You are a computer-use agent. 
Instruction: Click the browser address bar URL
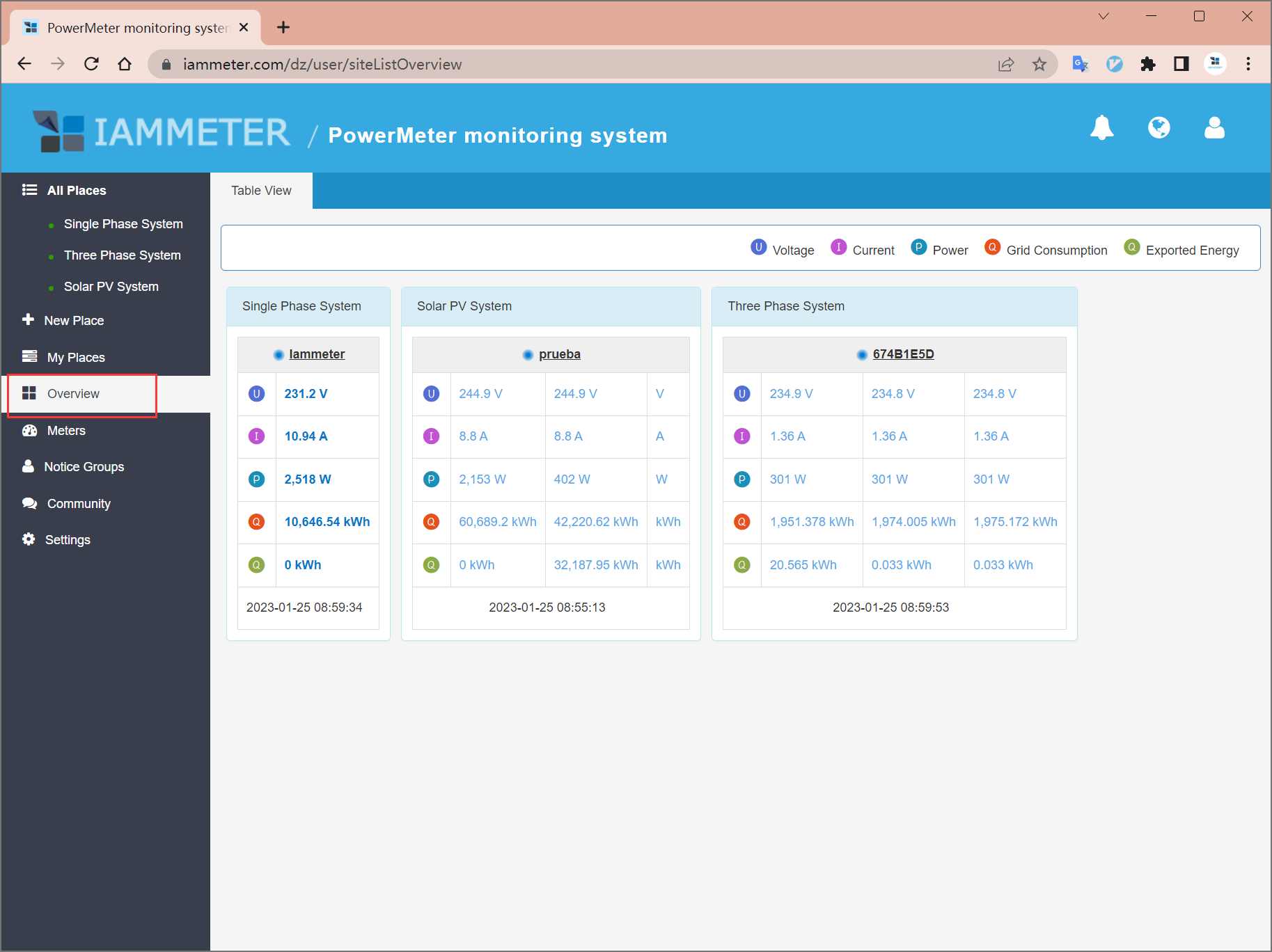point(322,64)
